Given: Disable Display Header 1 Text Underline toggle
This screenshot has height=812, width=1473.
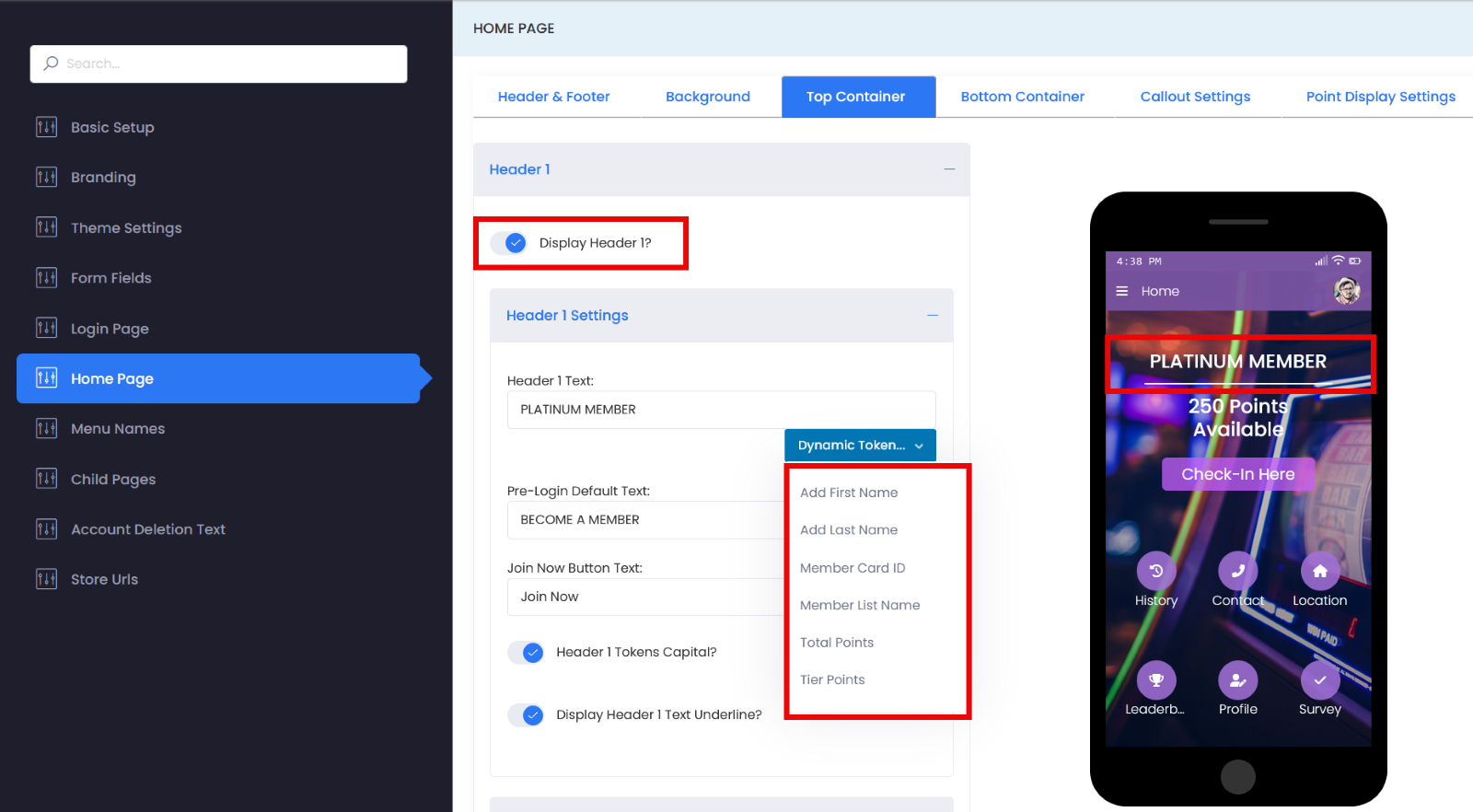Looking at the screenshot, I should 526,715.
